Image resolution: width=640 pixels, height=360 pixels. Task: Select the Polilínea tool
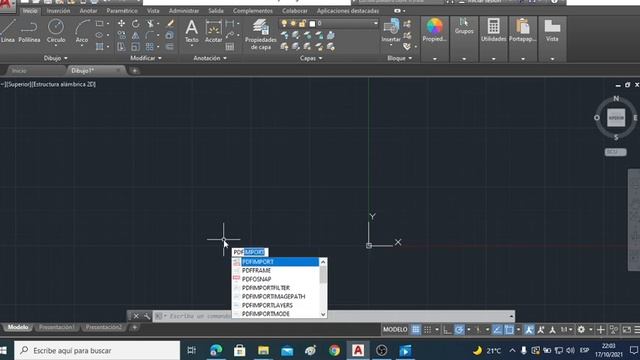(x=29, y=31)
